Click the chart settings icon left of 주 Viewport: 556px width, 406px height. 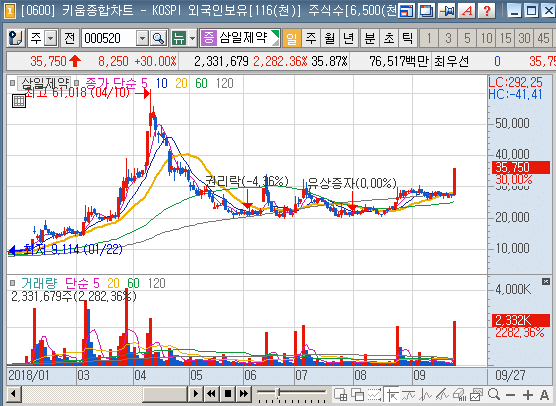(16, 38)
